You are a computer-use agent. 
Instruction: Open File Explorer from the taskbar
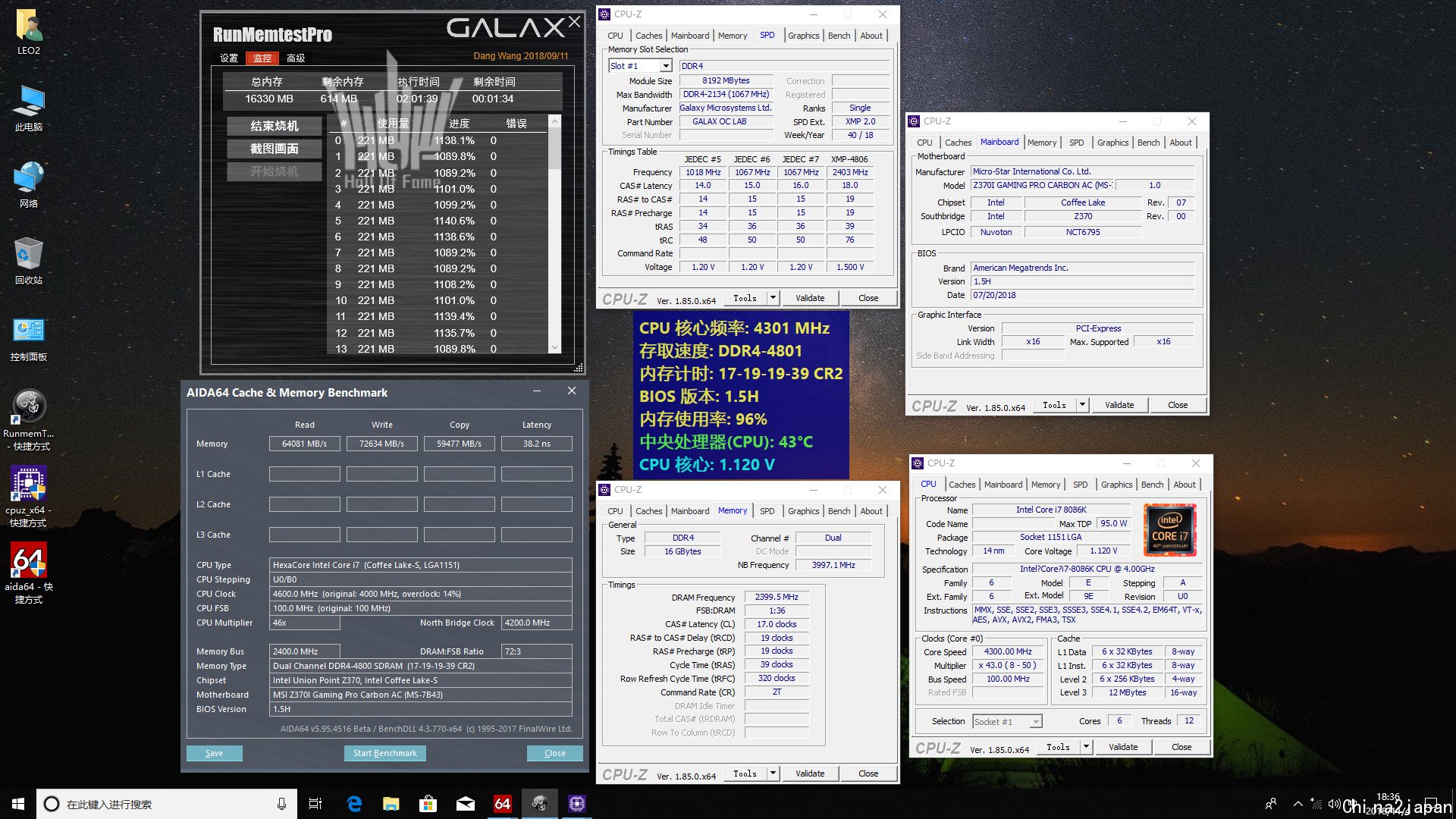pyautogui.click(x=391, y=804)
